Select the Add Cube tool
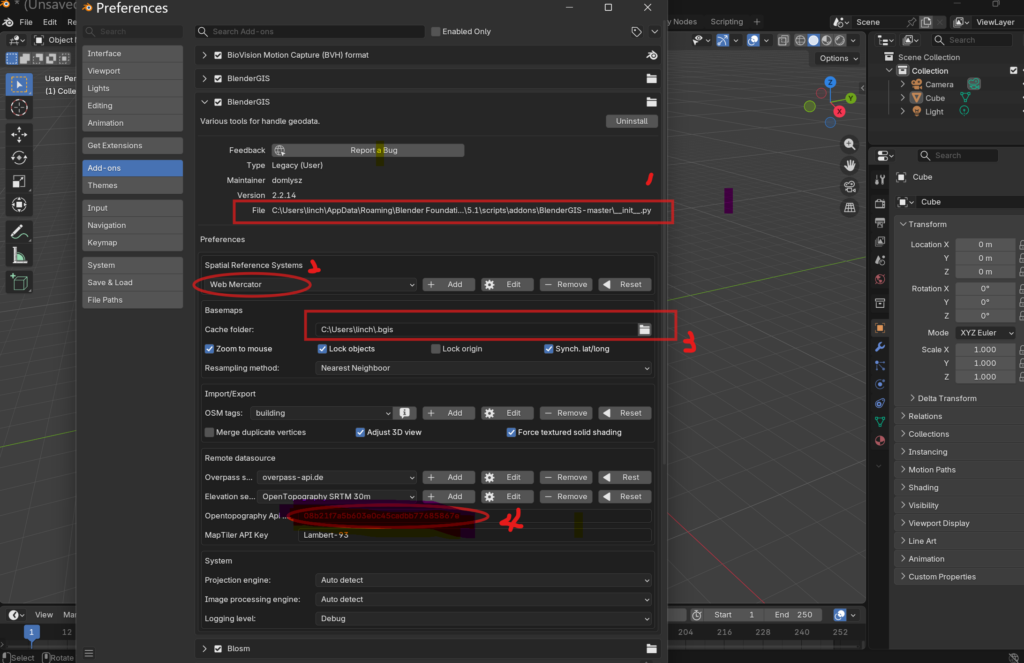The height and width of the screenshot is (663, 1024). (x=19, y=282)
